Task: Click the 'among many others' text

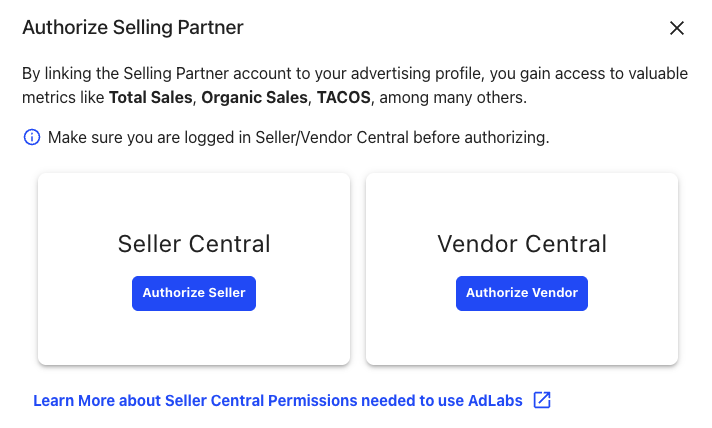Action: (450, 98)
